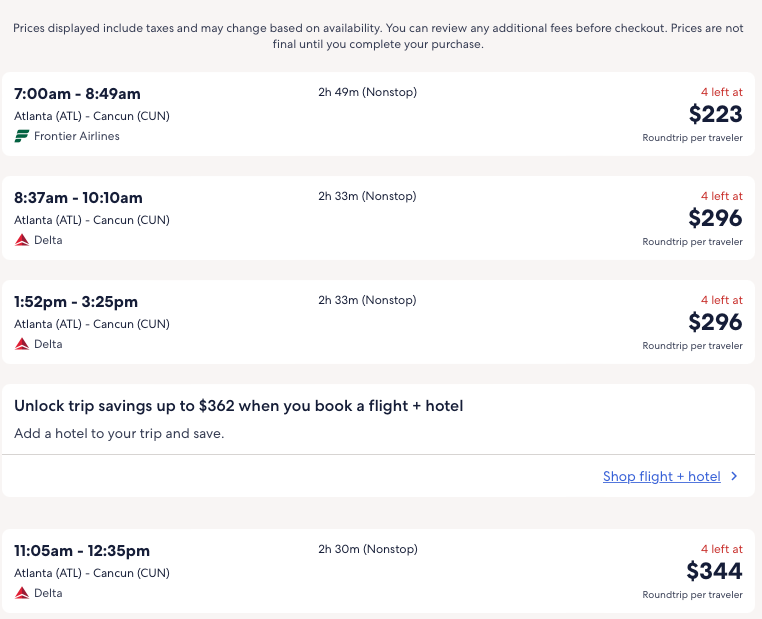Click the chevron arrow beside Shop flight + hotel
Viewport: 762px width, 619px height.
click(x=735, y=477)
